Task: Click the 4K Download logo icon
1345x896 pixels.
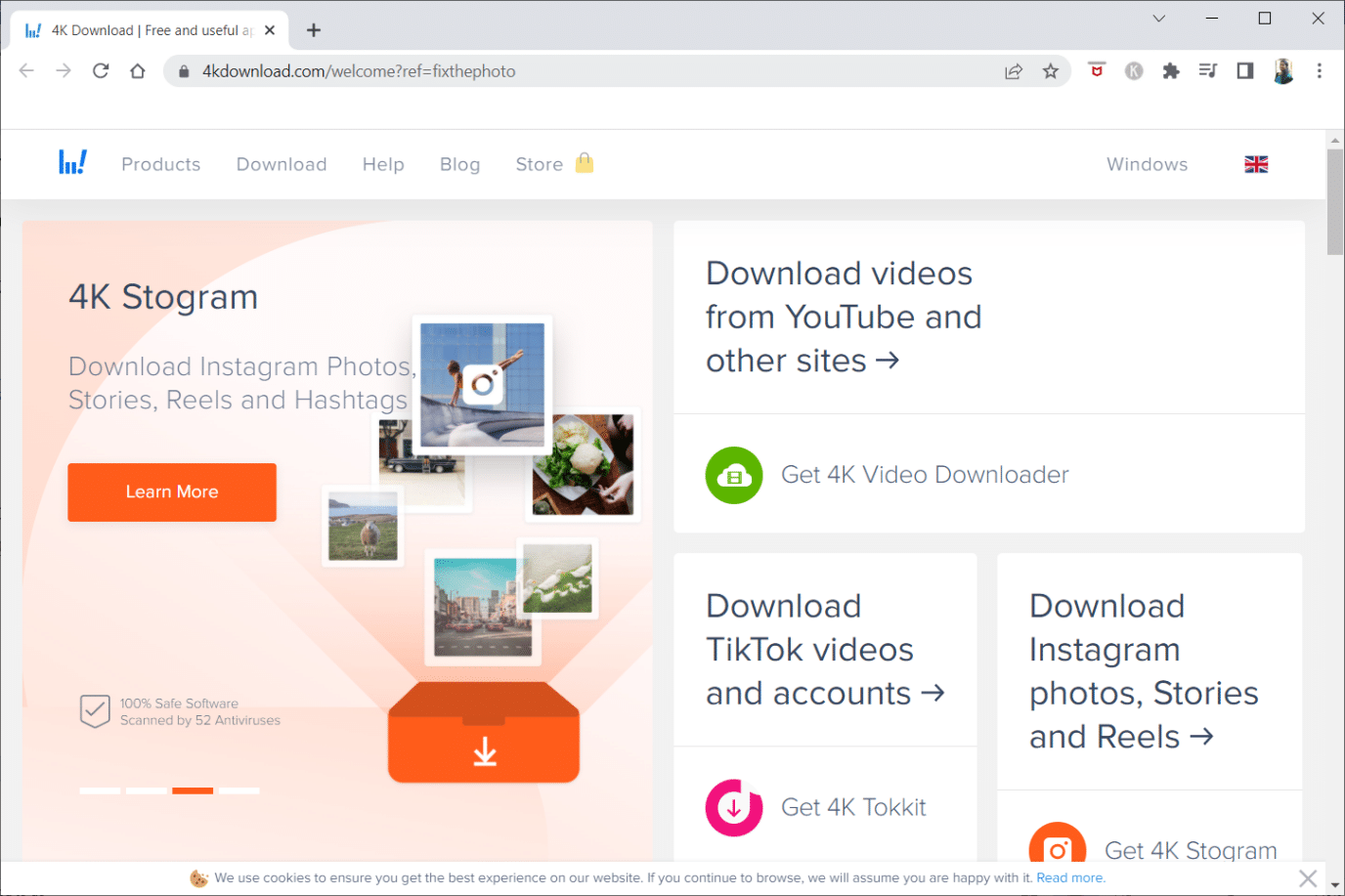Action: pos(72,162)
